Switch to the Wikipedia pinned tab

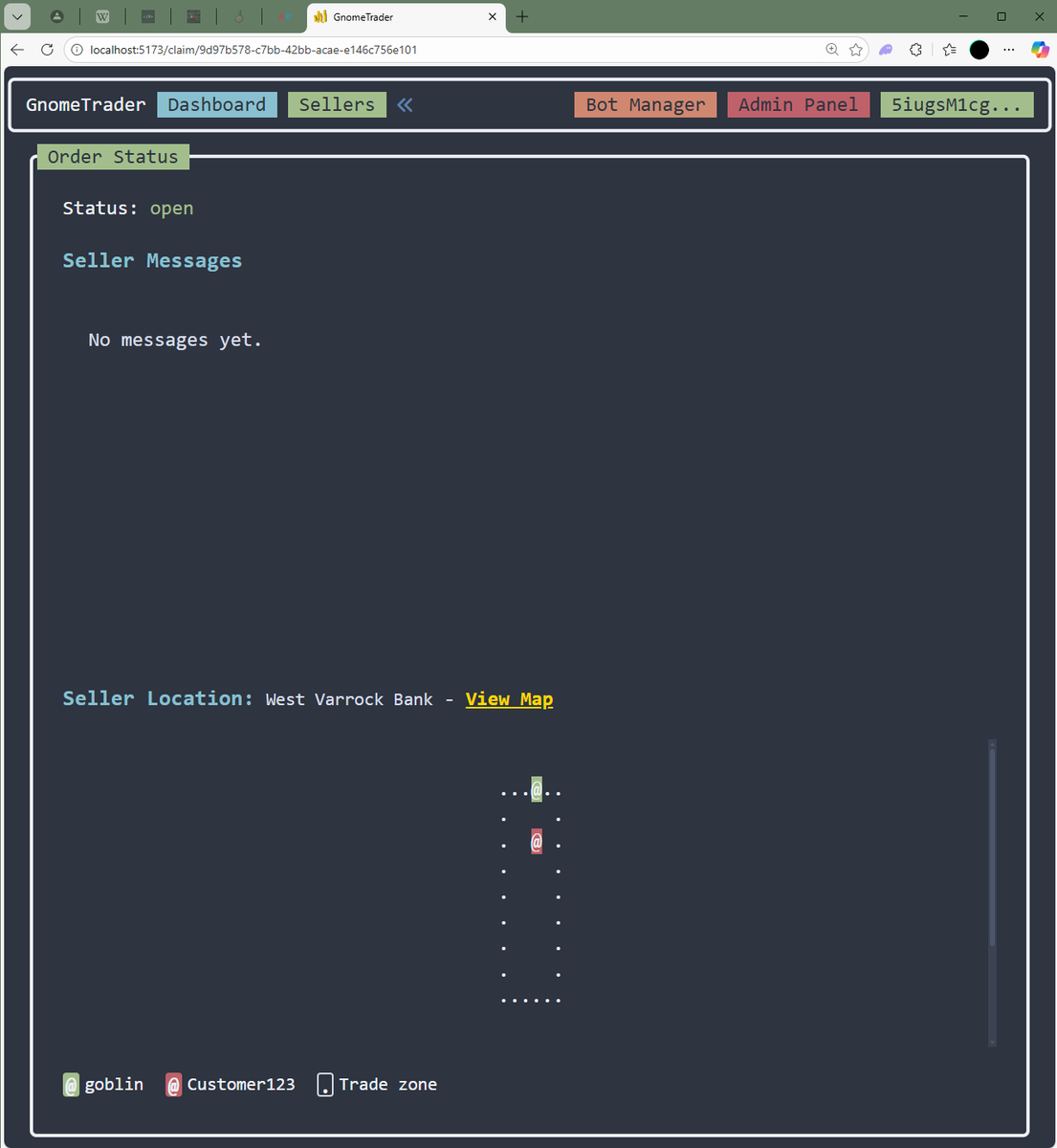(102, 16)
